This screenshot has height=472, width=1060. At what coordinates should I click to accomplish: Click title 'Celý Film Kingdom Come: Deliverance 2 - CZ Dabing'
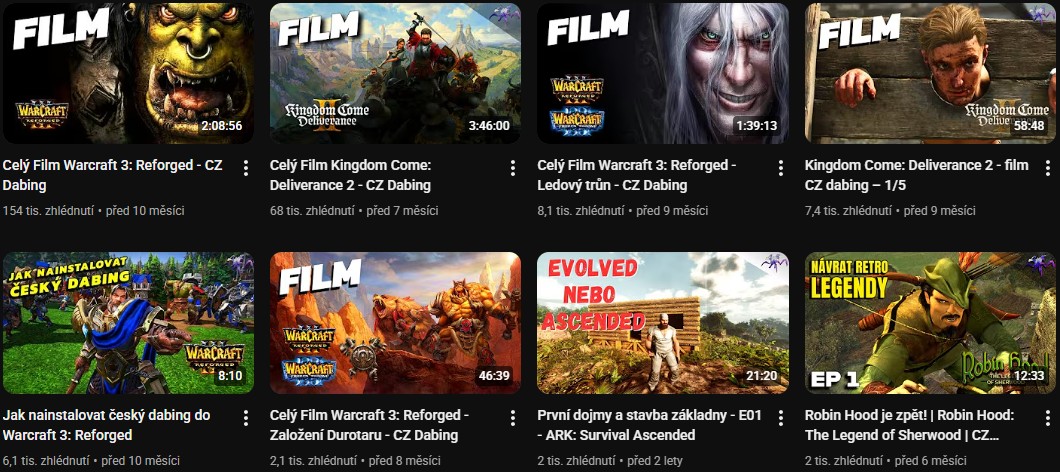[350, 175]
